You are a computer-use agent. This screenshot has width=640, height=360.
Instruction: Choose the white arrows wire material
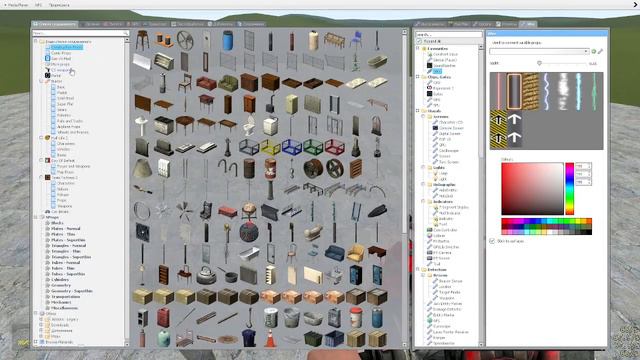514,129
